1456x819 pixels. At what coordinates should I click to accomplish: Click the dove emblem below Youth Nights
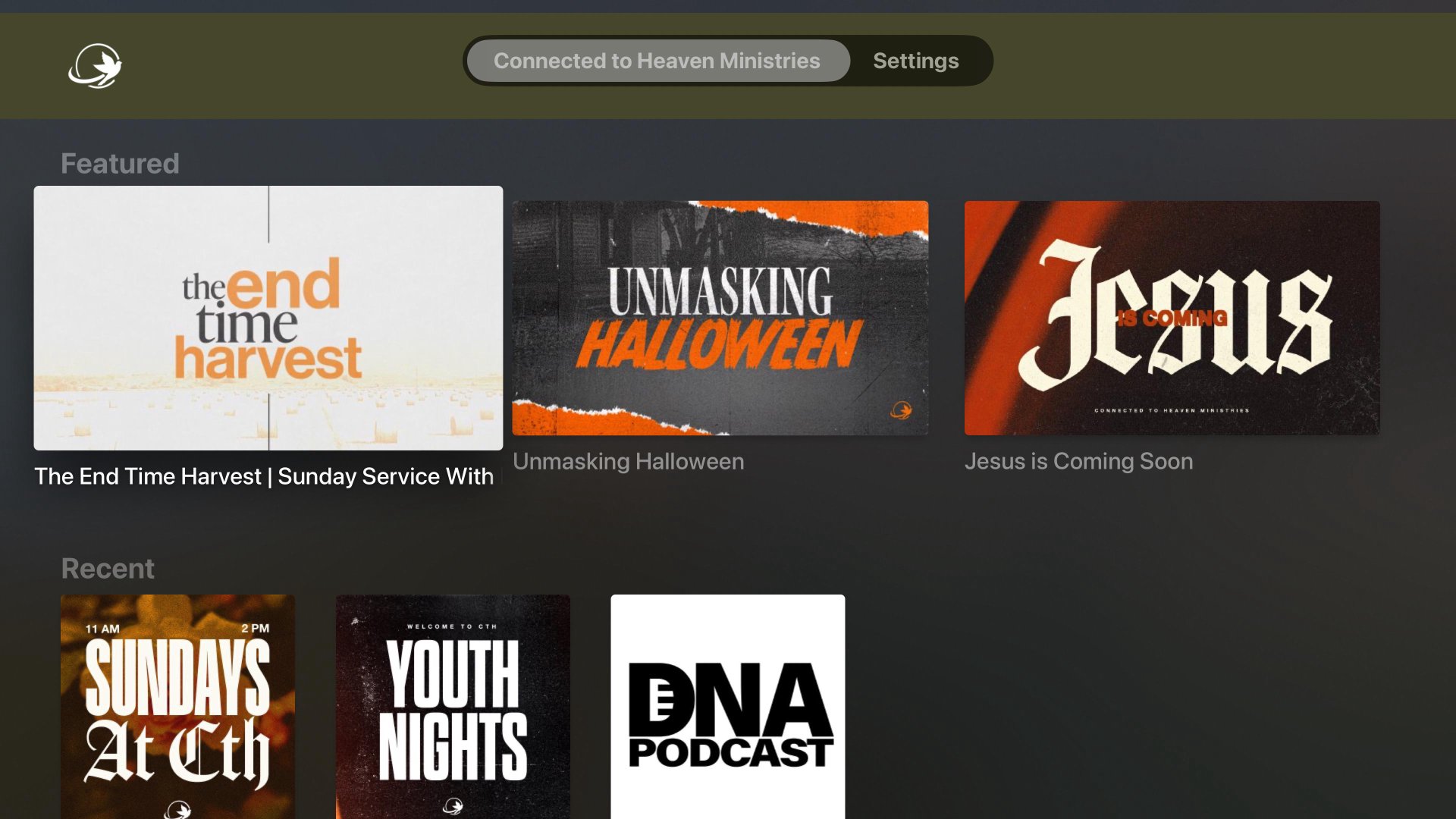click(453, 805)
